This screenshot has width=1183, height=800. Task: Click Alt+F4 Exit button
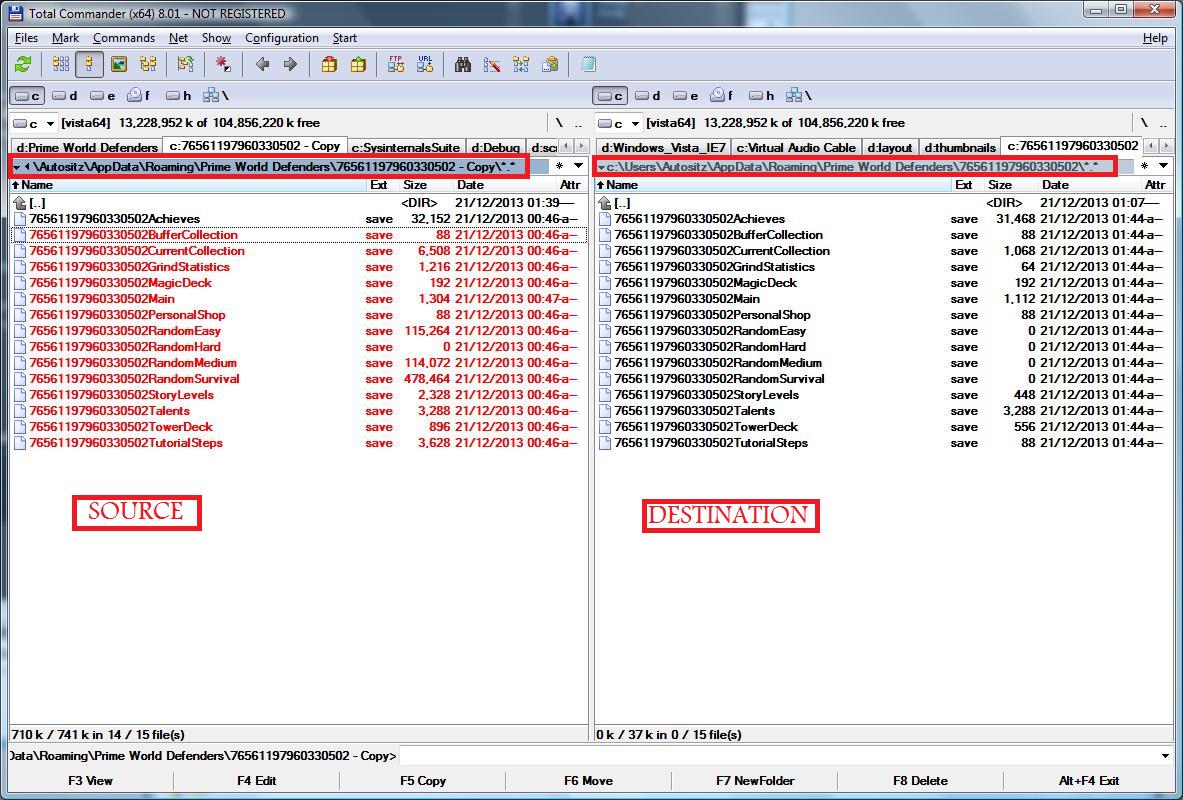point(1089,781)
